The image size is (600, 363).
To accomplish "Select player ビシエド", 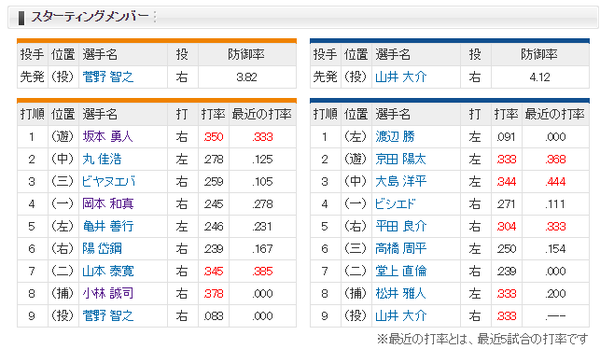I will 395,204.
